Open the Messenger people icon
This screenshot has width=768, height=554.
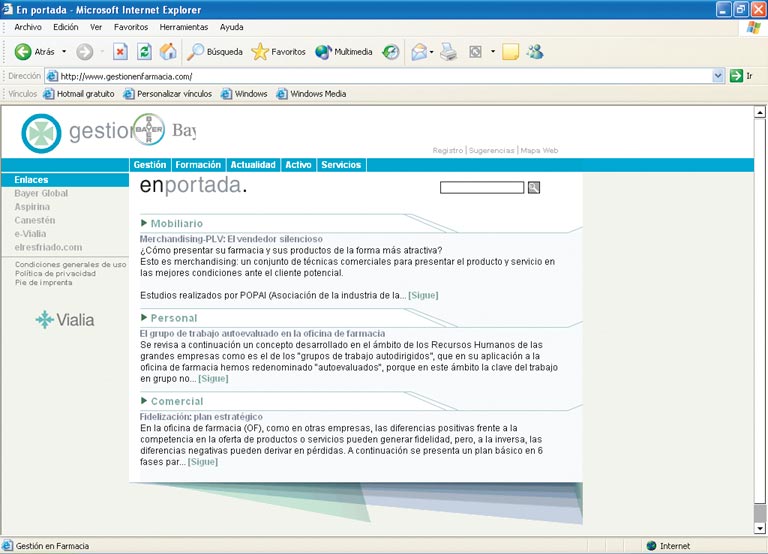click(535, 51)
